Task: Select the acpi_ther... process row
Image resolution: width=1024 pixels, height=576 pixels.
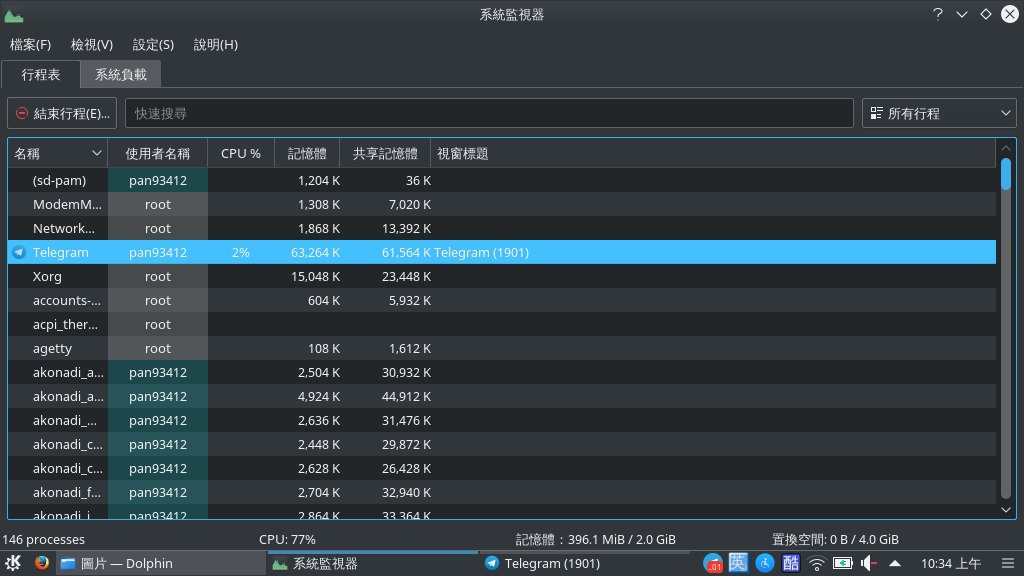Action: tap(502, 325)
